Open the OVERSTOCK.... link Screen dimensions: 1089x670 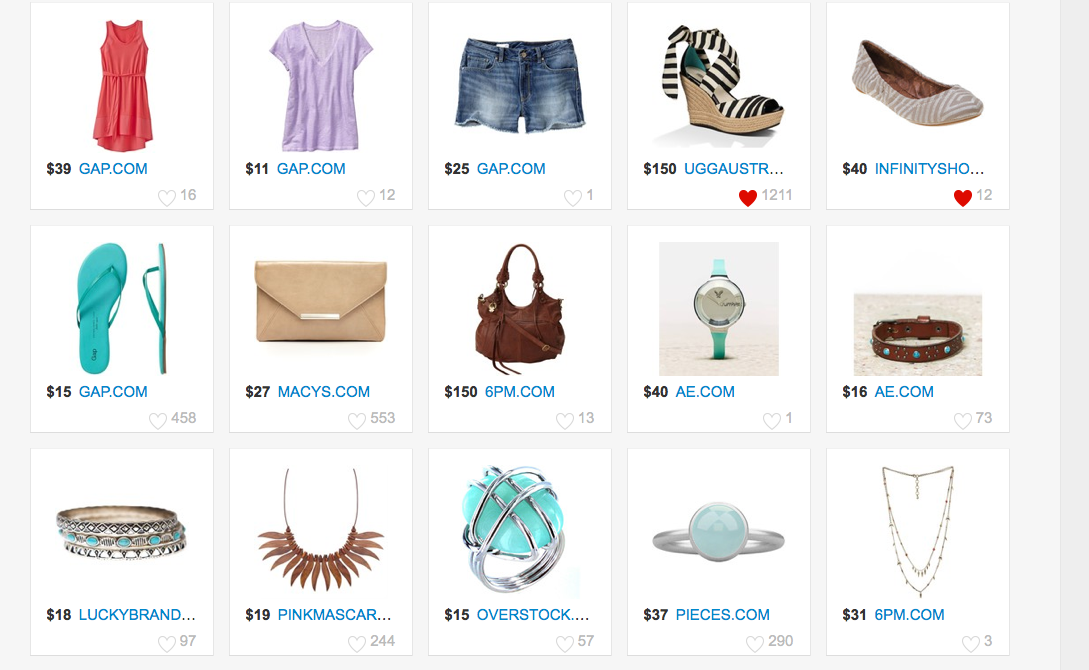click(x=533, y=614)
